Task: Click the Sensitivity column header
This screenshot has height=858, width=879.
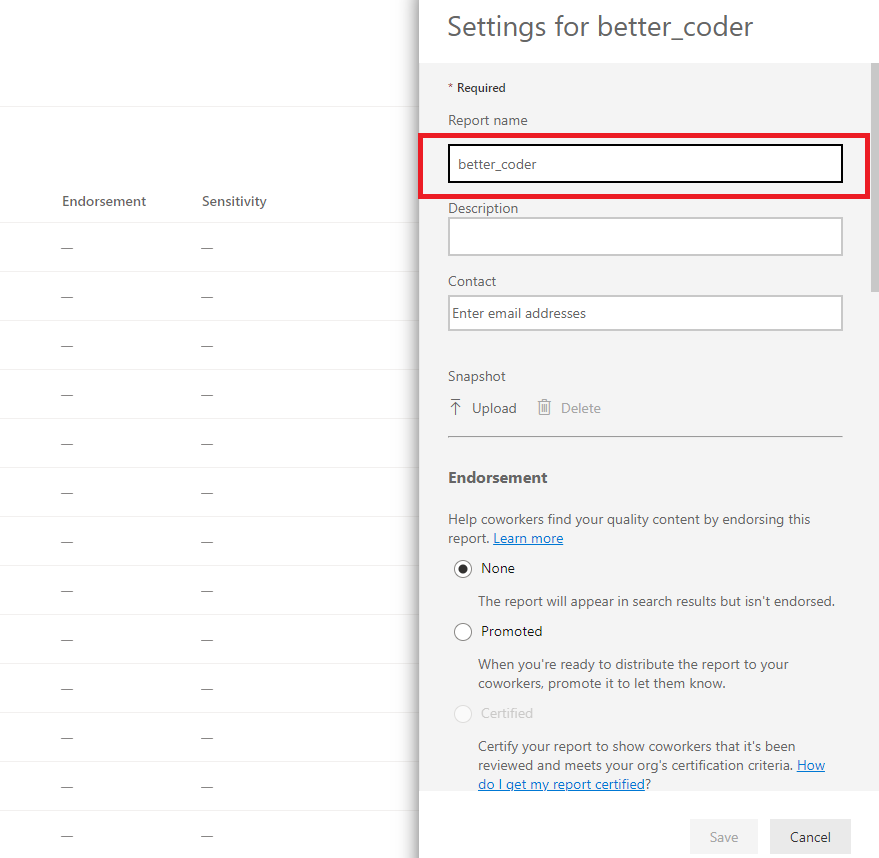Action: pyautogui.click(x=234, y=201)
